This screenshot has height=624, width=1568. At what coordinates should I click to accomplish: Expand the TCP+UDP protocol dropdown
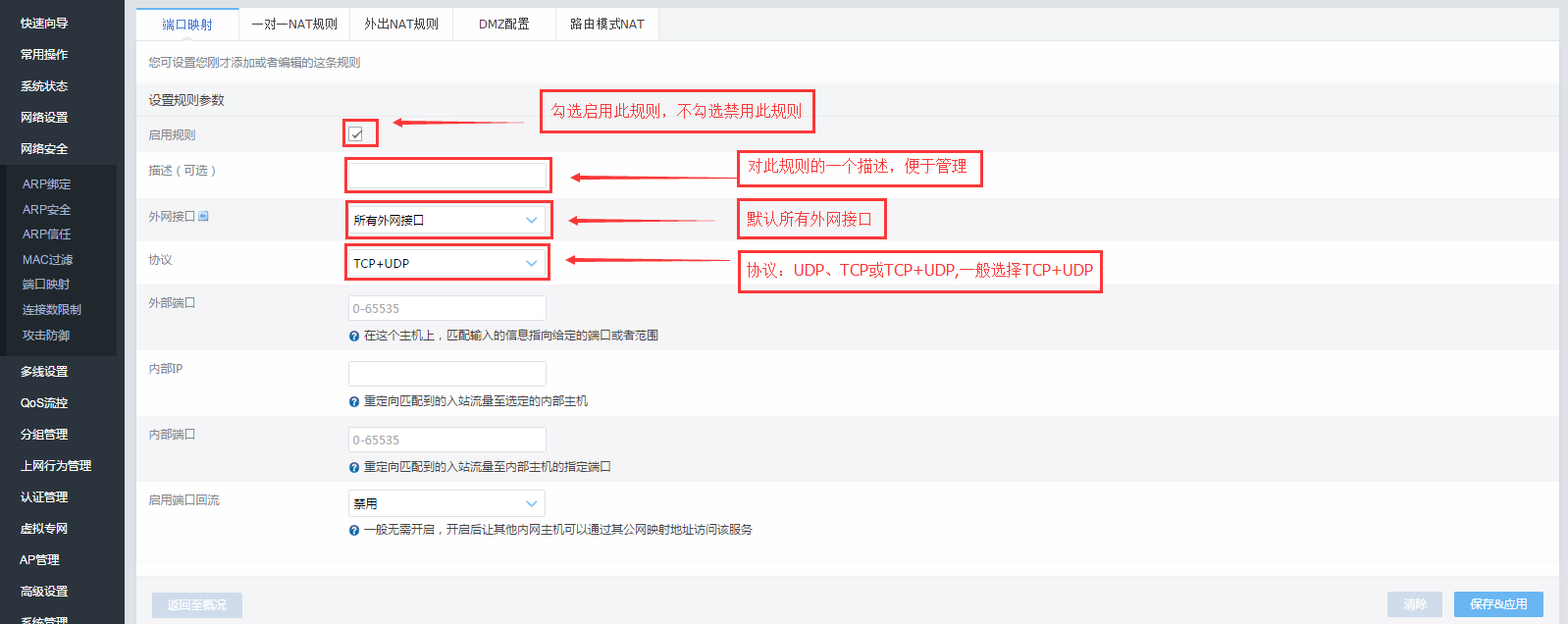(x=446, y=263)
